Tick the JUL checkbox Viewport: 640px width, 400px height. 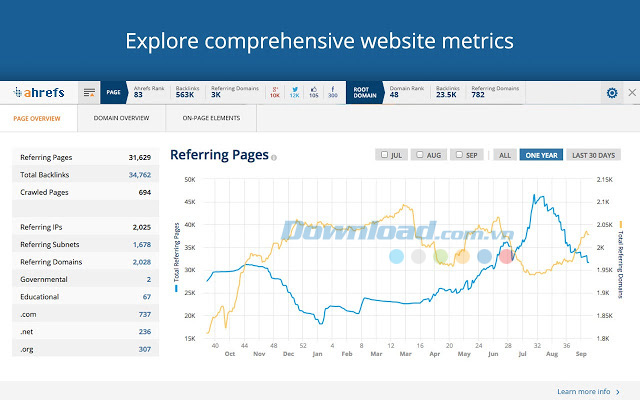pyautogui.click(x=384, y=155)
